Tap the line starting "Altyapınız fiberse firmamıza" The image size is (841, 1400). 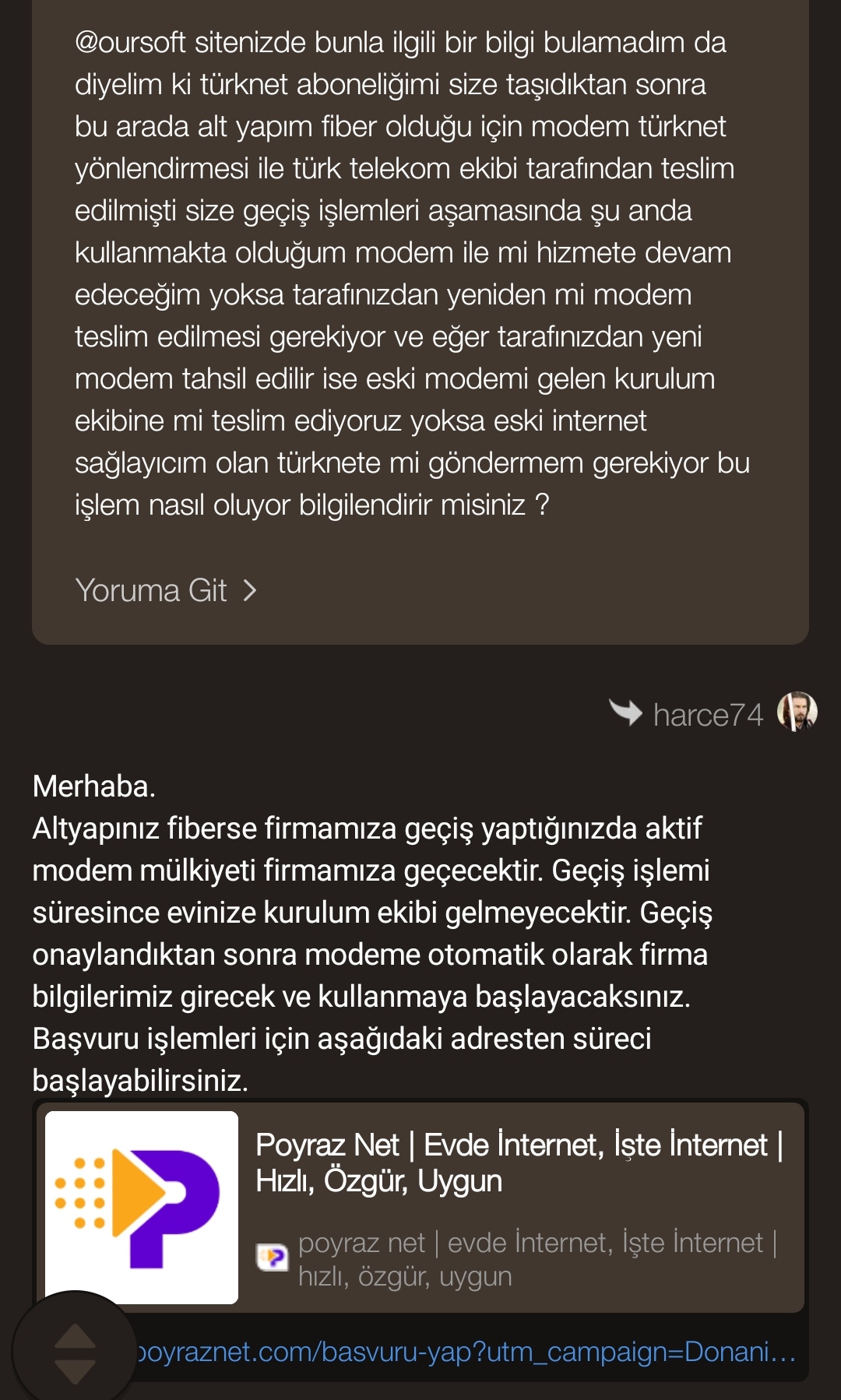click(367, 828)
